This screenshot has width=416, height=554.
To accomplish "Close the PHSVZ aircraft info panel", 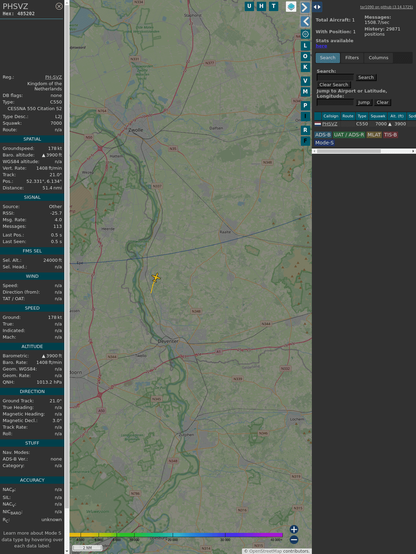I will pyautogui.click(x=59, y=6).
